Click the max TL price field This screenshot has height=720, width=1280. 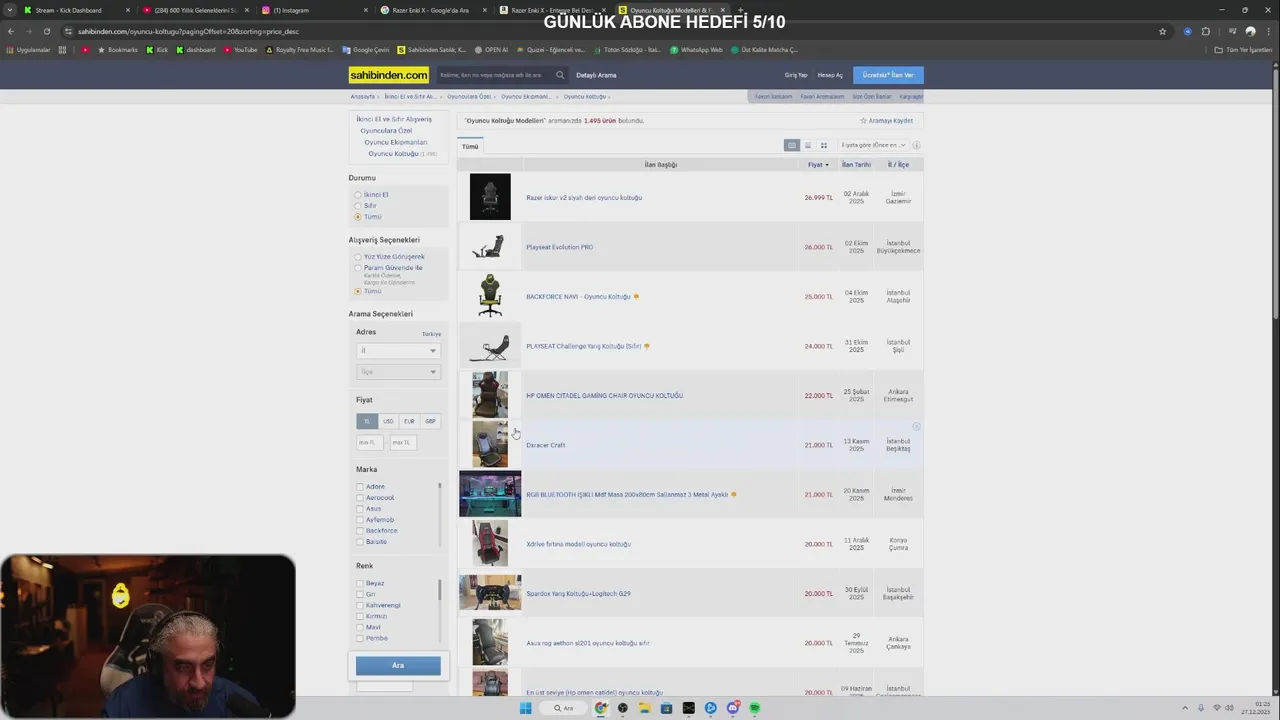403,442
